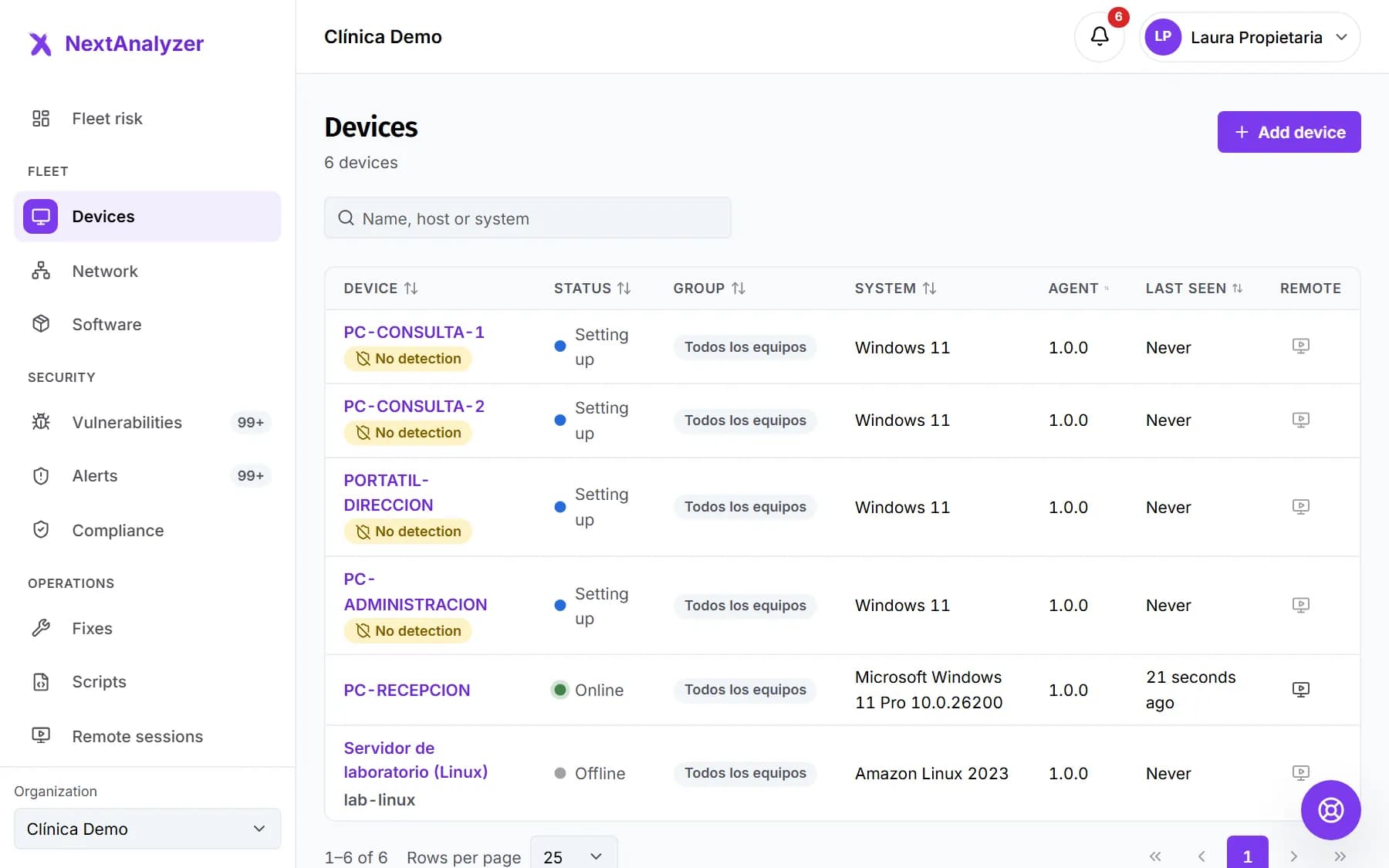
Task: Open Fixes in Operations
Action: click(147, 628)
